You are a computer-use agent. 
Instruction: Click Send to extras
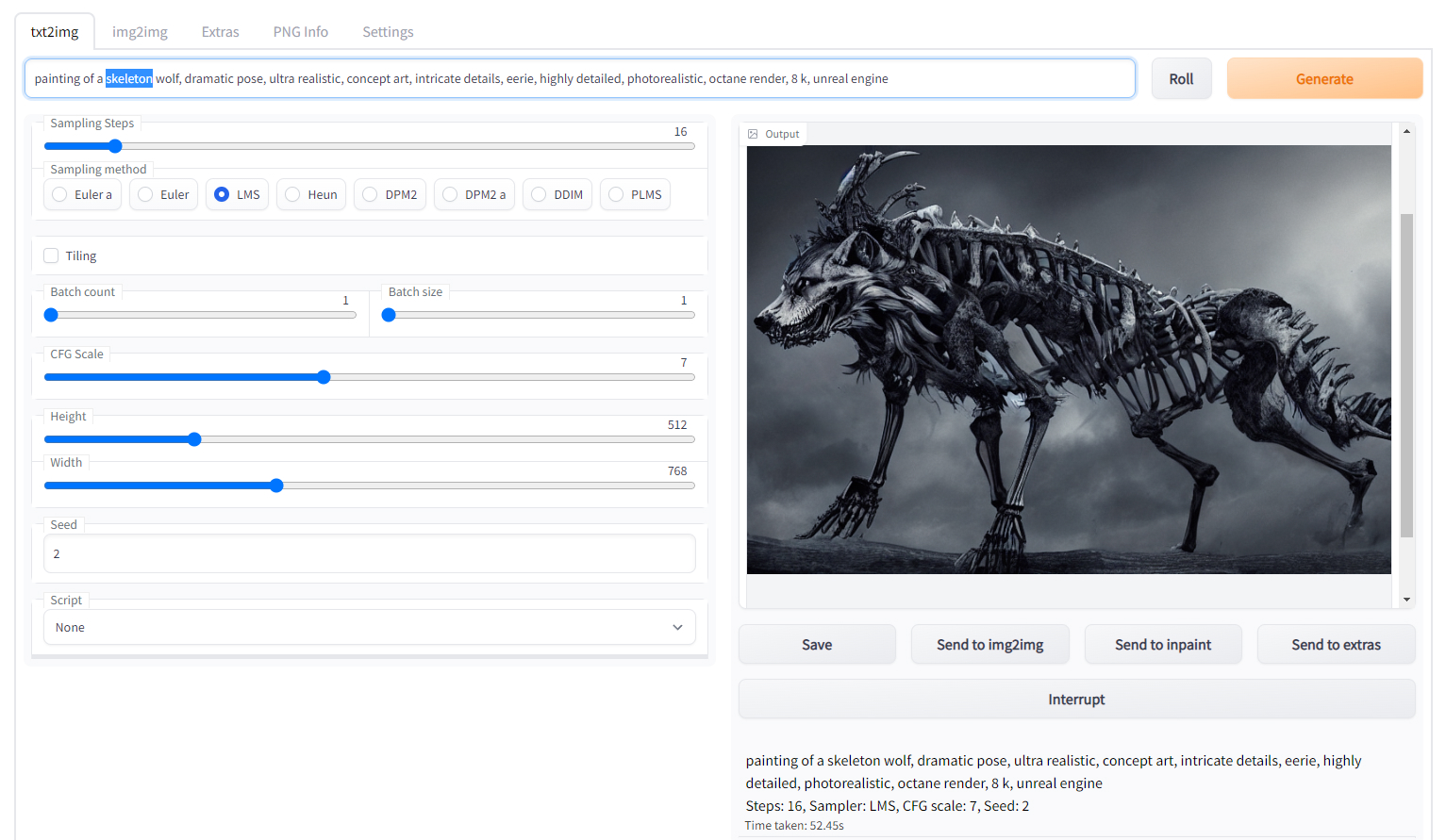[x=1336, y=645]
